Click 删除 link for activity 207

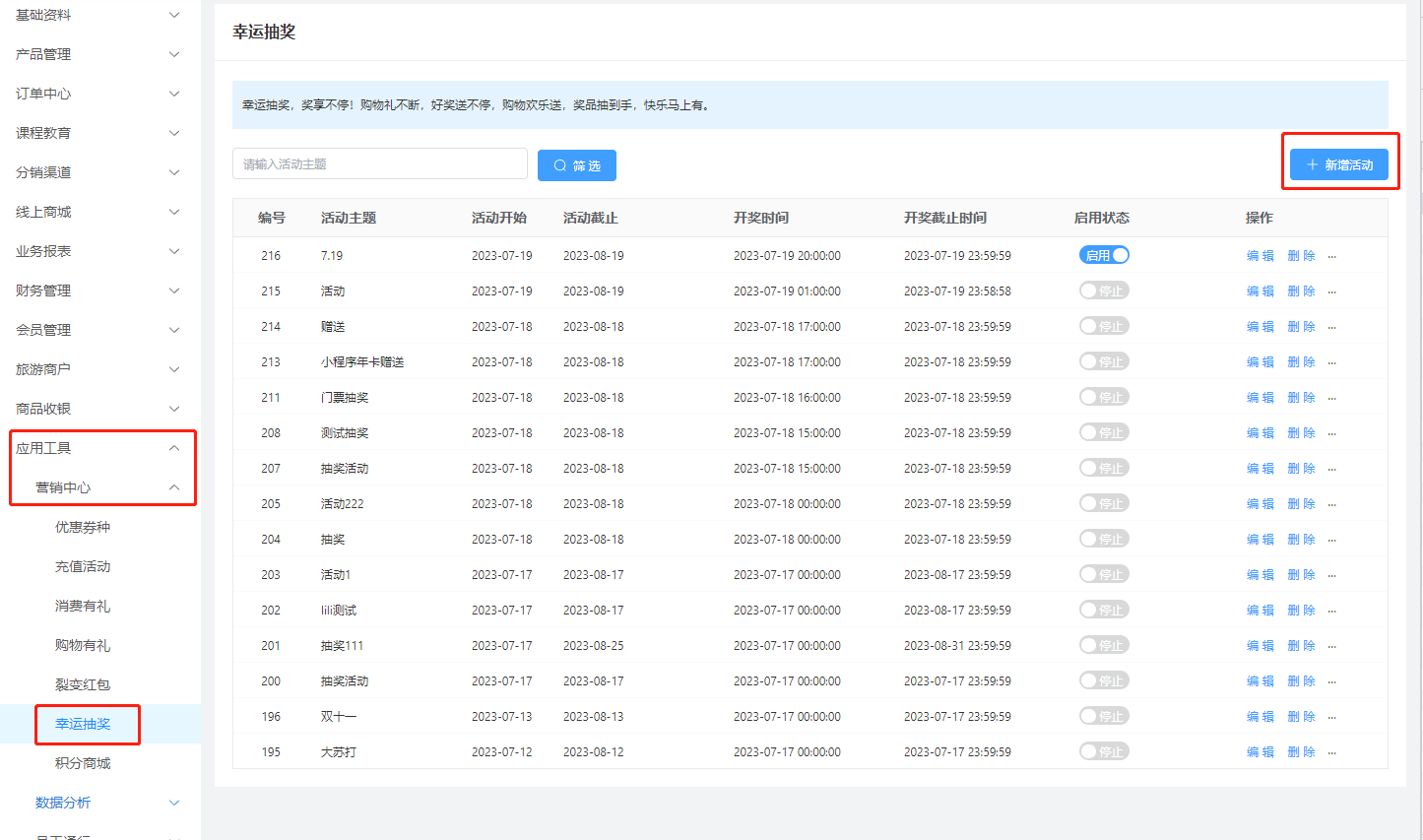tap(1301, 469)
